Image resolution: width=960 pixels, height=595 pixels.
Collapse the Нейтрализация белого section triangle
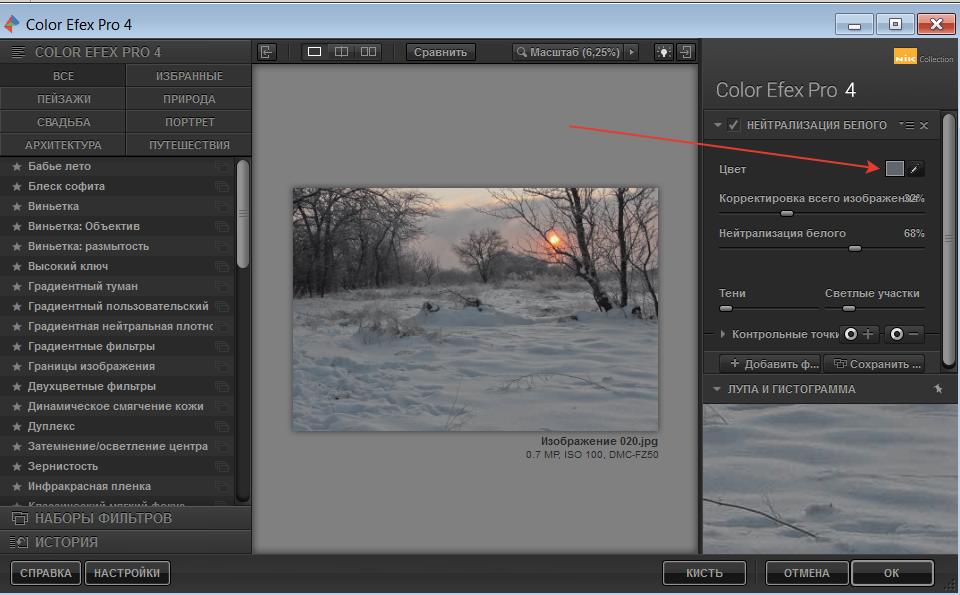coord(717,125)
